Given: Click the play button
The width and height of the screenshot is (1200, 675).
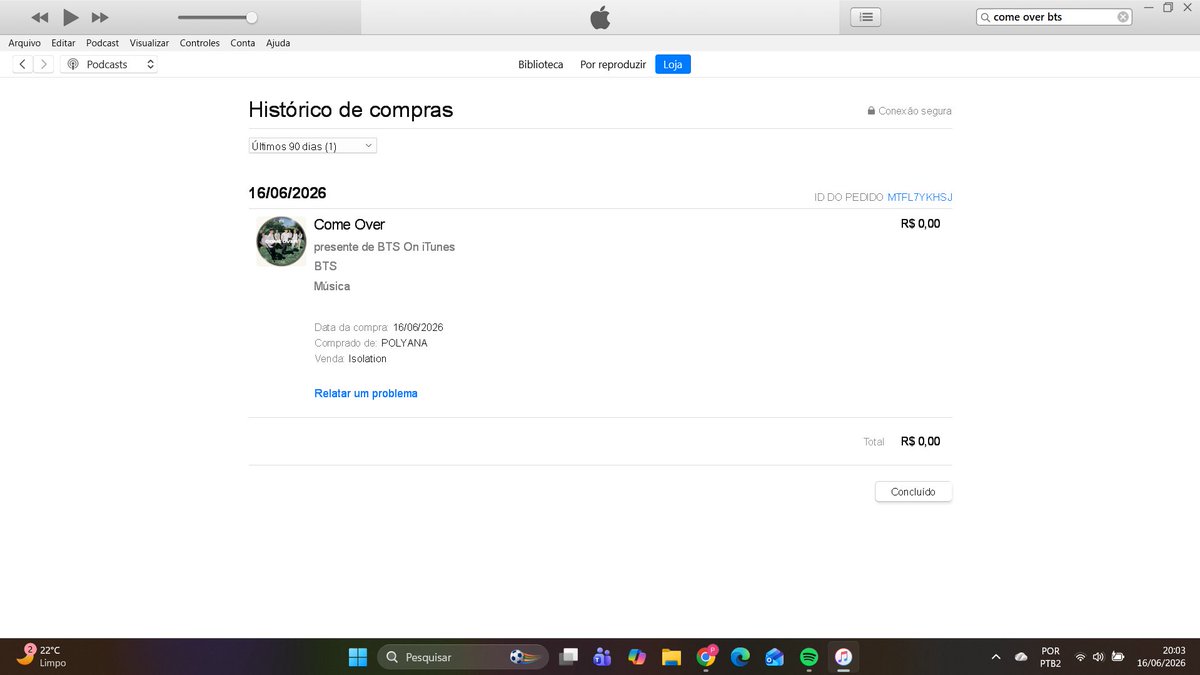Looking at the screenshot, I should coord(70,17).
